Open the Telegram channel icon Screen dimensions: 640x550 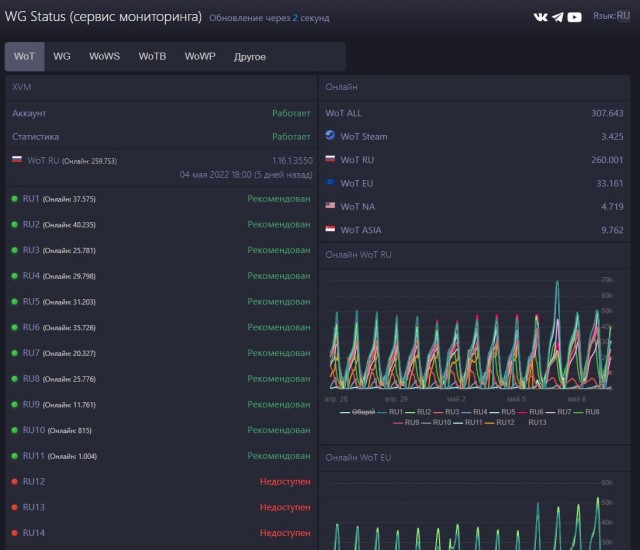point(558,17)
